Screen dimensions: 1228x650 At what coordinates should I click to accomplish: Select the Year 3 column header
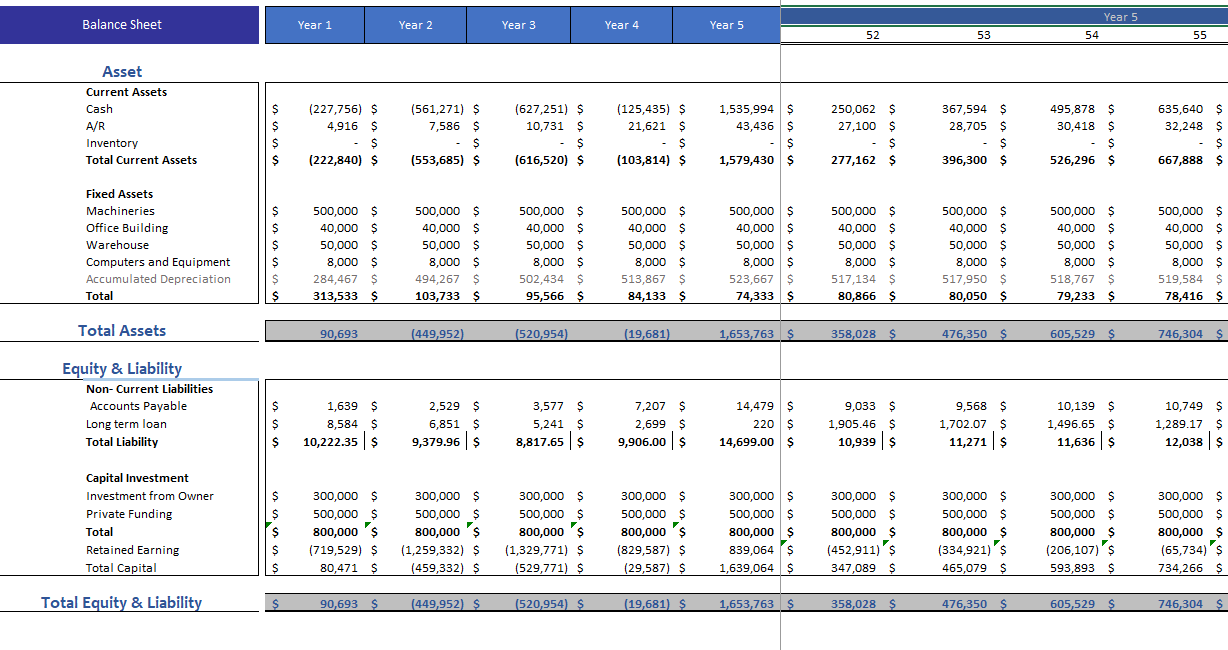(x=518, y=25)
